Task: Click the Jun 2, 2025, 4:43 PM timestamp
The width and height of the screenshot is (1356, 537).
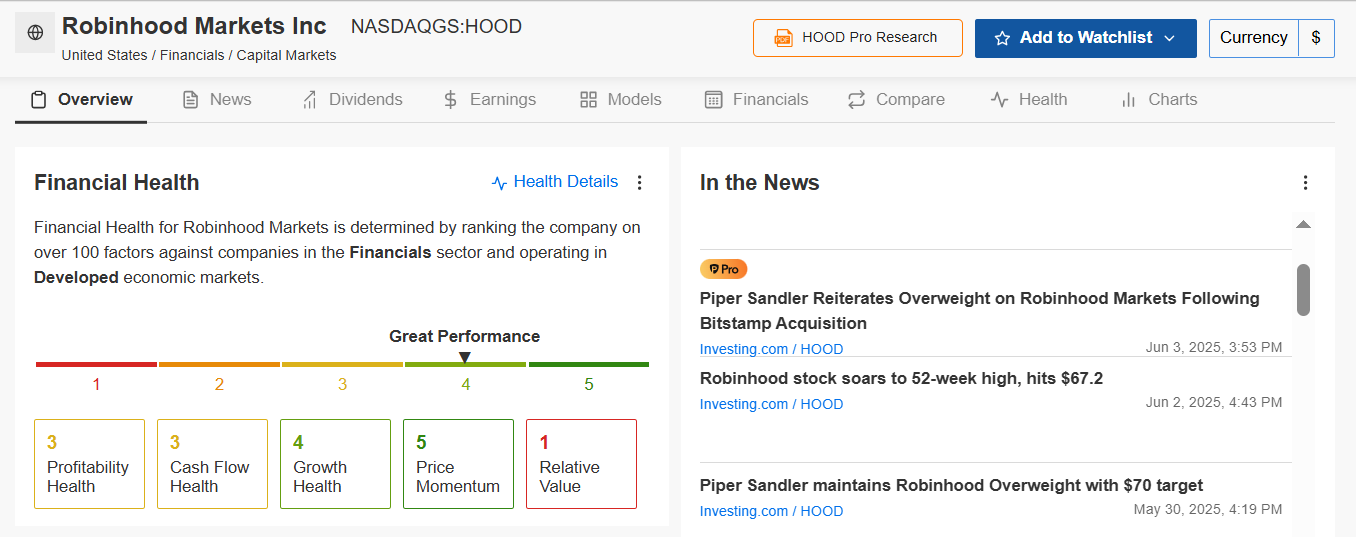Action: point(1214,402)
